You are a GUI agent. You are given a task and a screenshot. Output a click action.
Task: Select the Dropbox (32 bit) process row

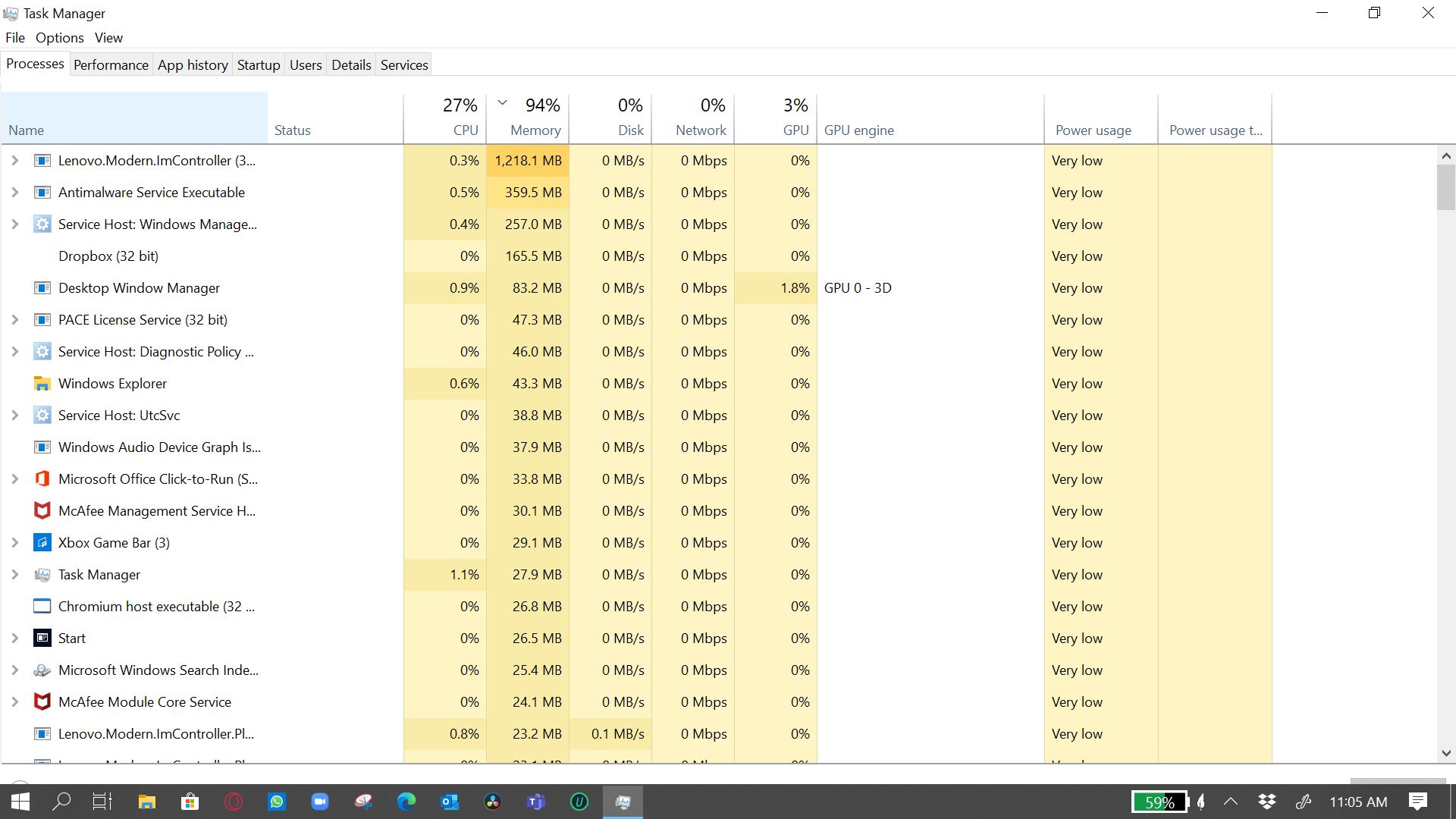(x=637, y=256)
